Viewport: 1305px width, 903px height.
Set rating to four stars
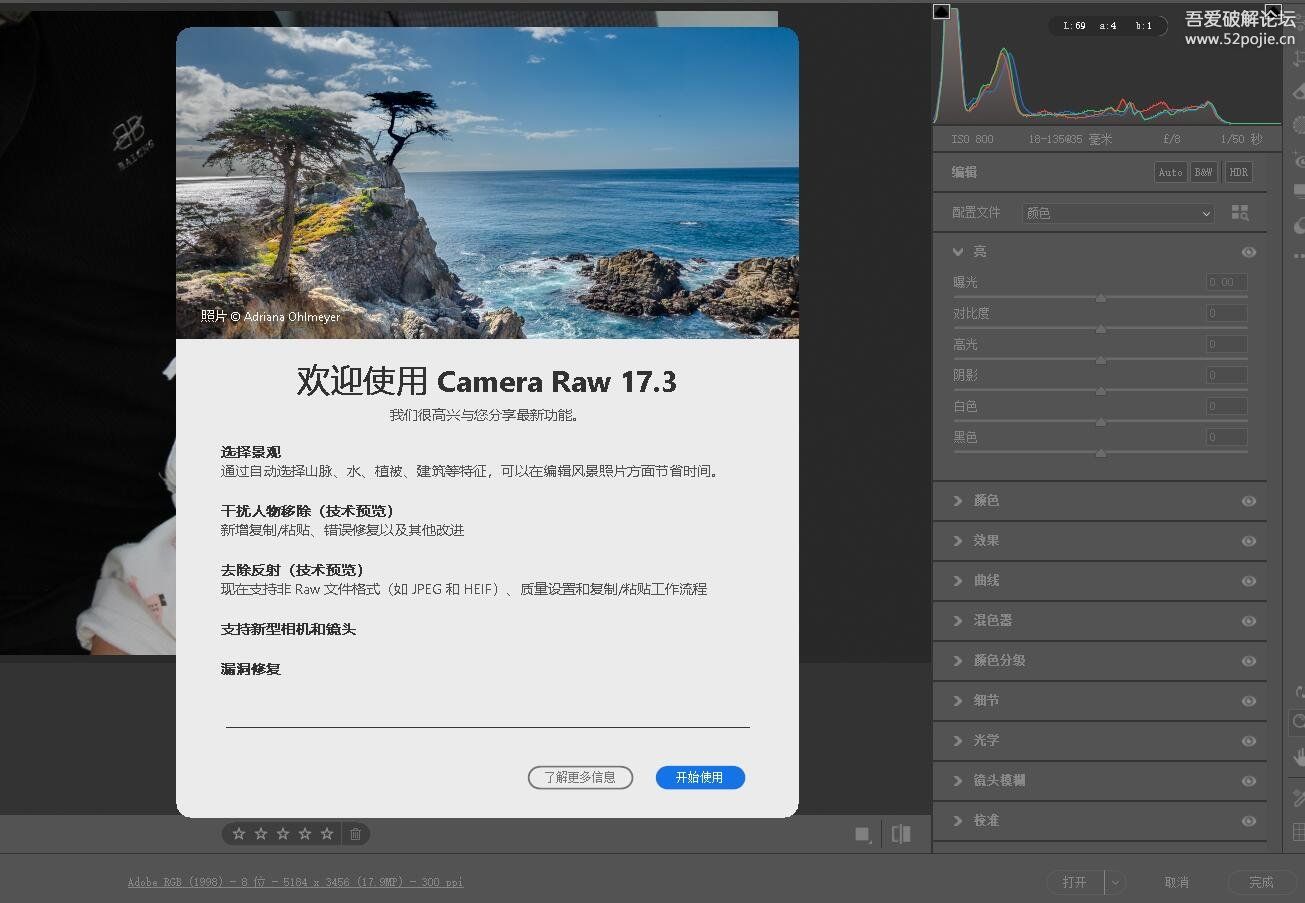305,833
